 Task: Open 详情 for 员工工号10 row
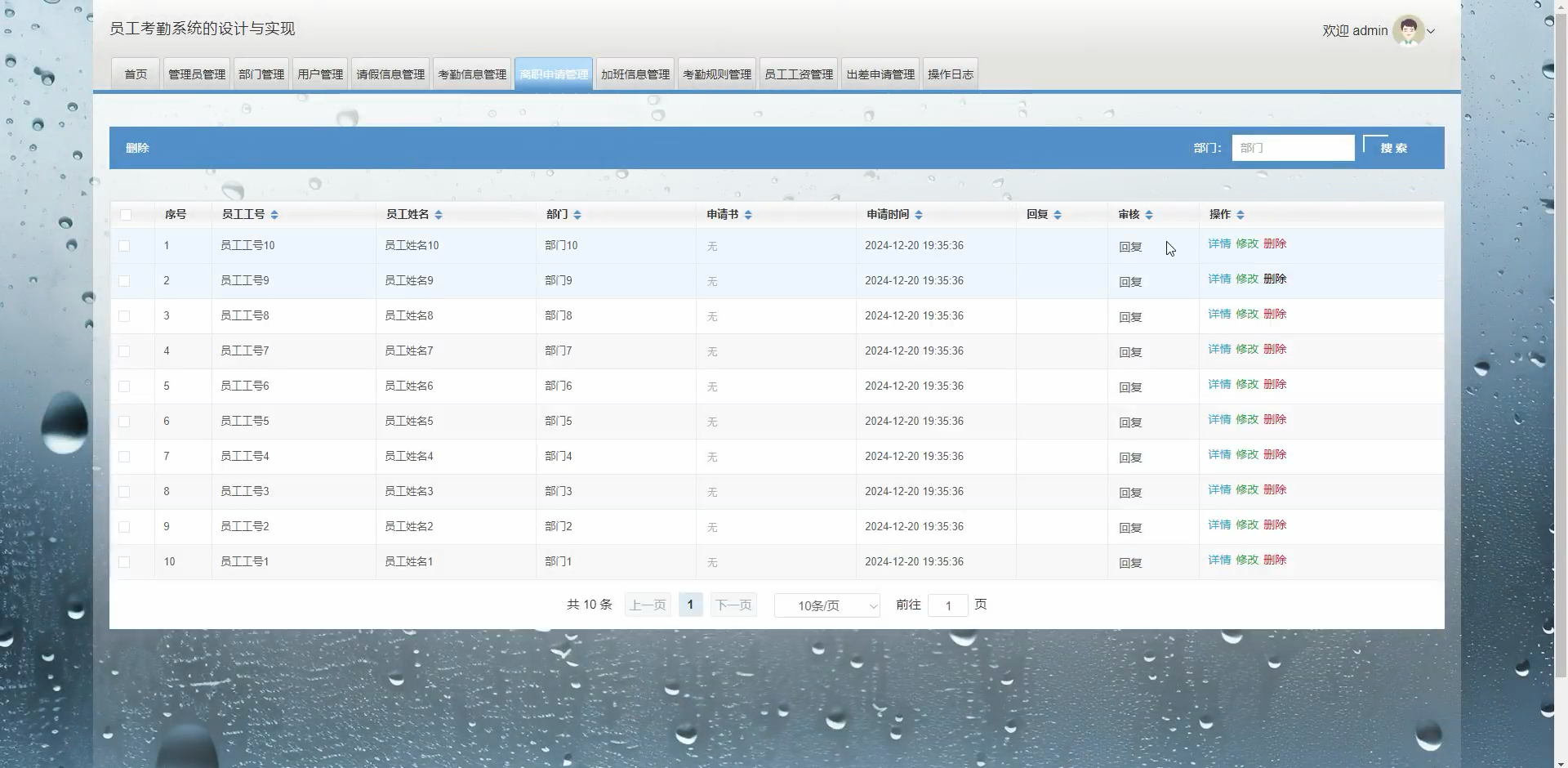[1219, 243]
